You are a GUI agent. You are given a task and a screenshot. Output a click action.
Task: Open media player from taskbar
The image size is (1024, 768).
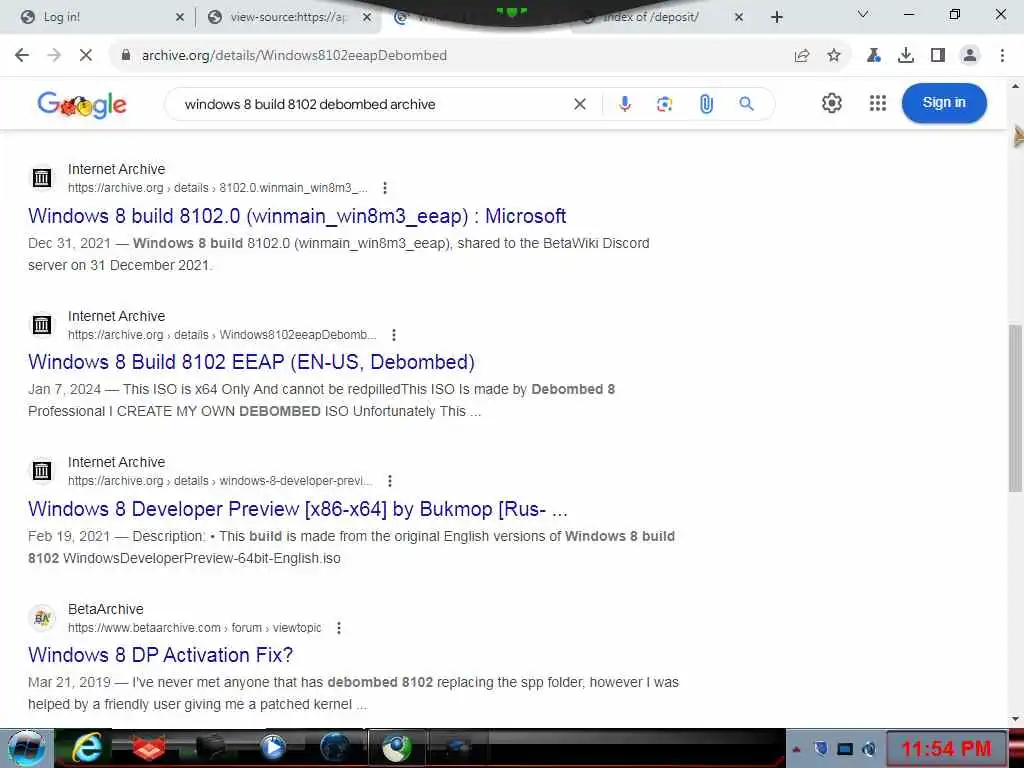[273, 748]
